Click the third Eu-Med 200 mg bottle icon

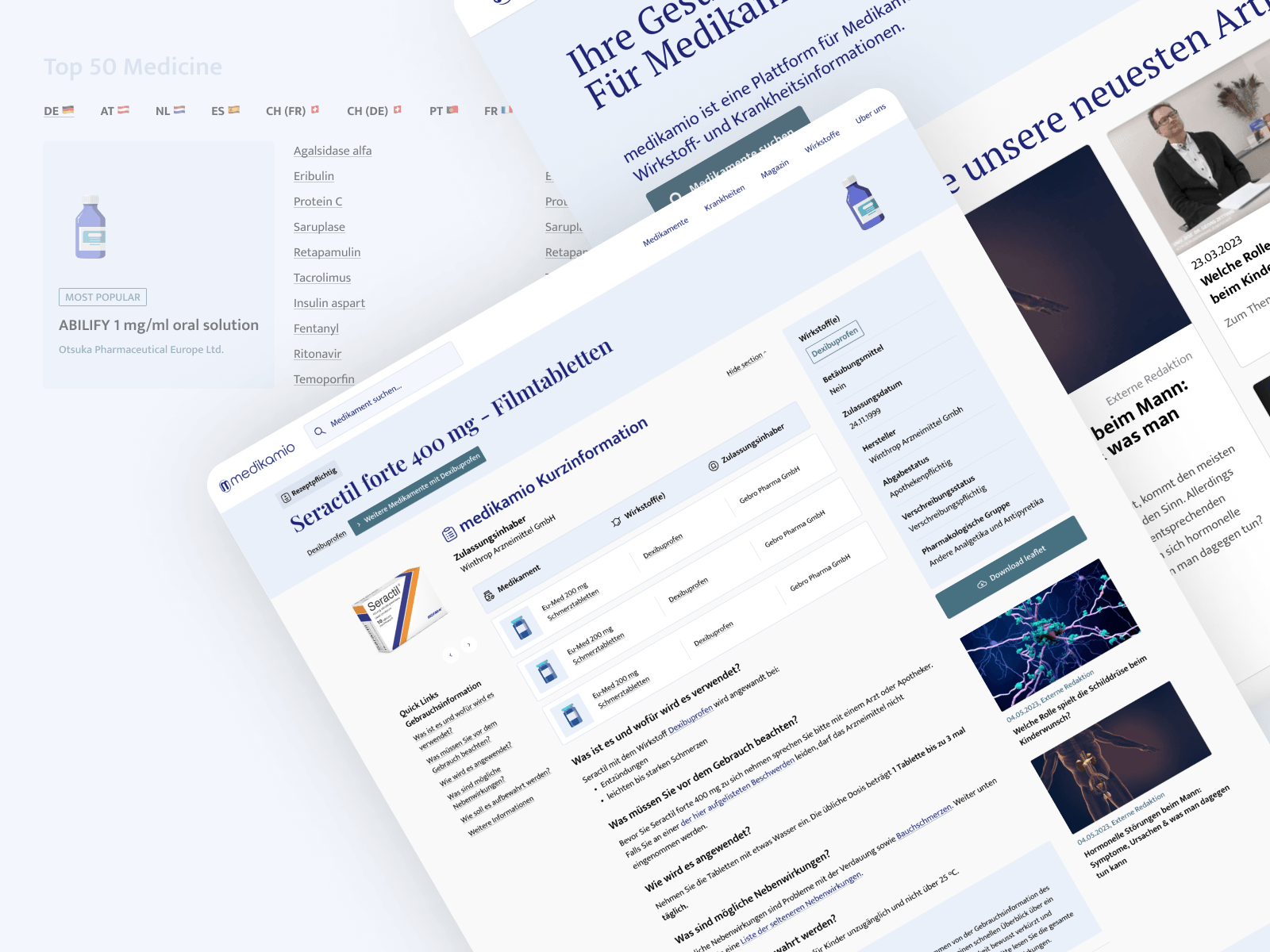point(571,715)
